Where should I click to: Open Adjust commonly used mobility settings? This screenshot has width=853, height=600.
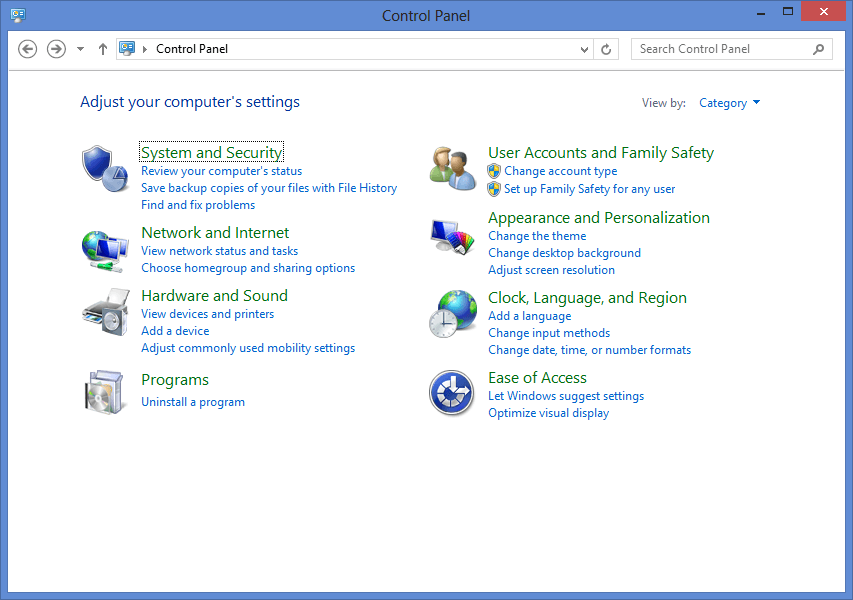(x=248, y=348)
